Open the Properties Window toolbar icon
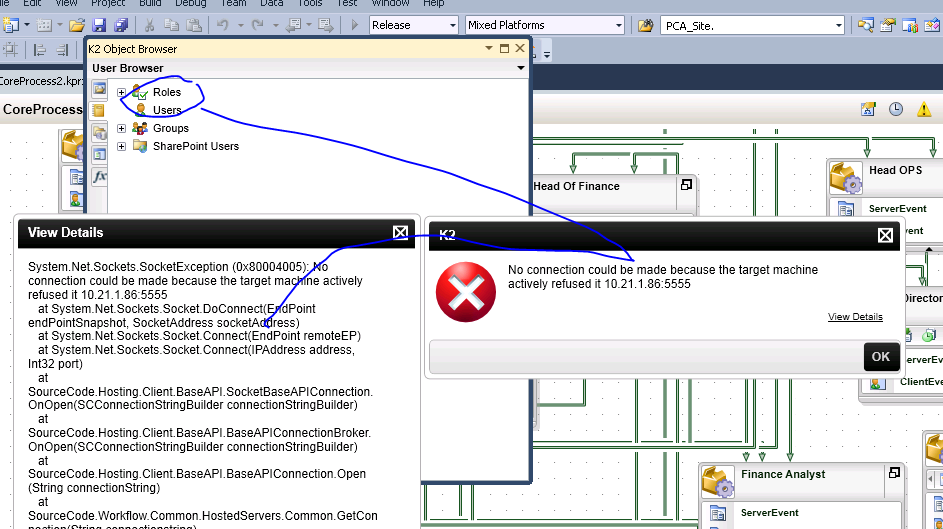The image size is (943, 529). [x=888, y=25]
